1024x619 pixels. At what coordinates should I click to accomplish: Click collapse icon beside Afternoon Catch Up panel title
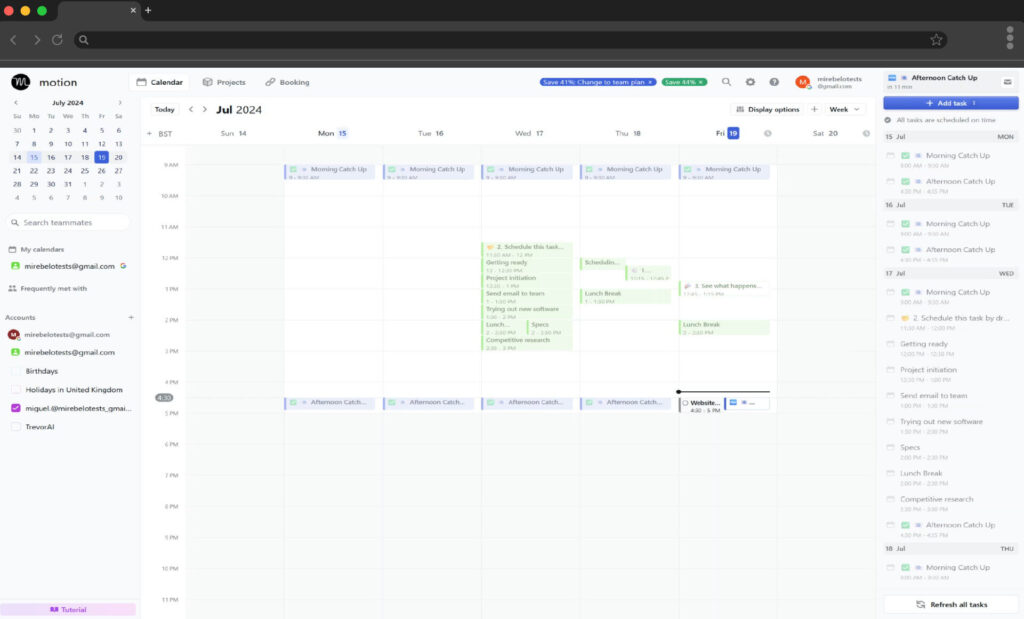coord(1007,82)
